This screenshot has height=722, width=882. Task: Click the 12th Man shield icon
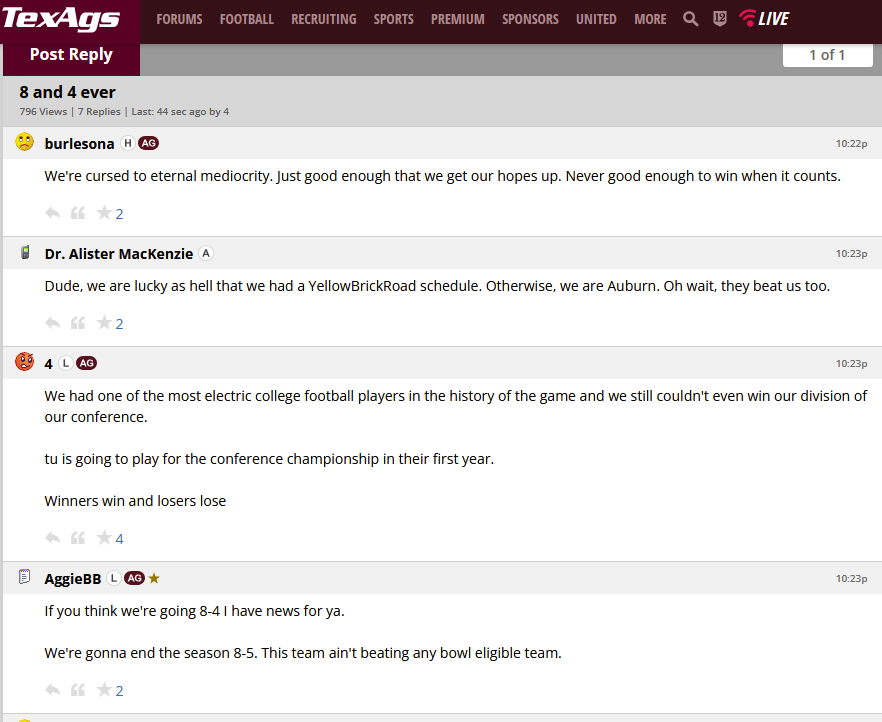click(x=720, y=19)
